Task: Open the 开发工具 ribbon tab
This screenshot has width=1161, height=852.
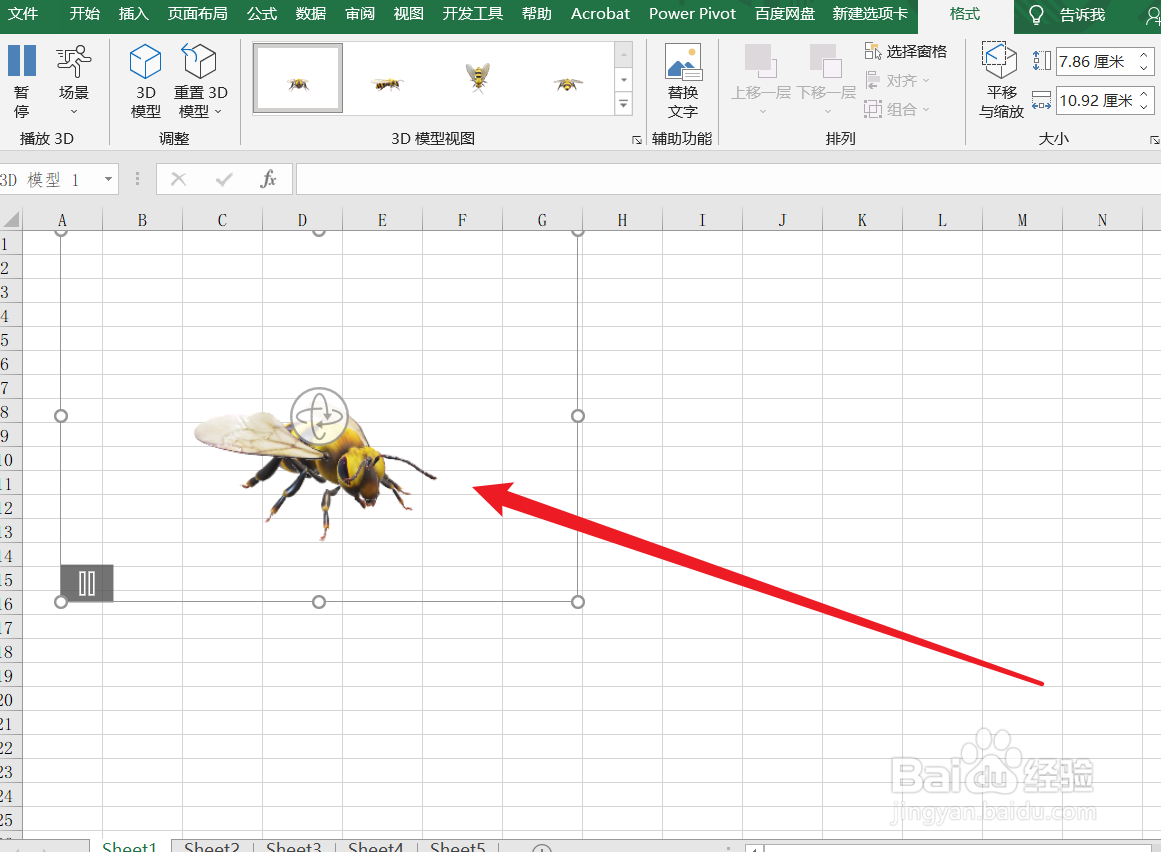Action: [x=471, y=14]
